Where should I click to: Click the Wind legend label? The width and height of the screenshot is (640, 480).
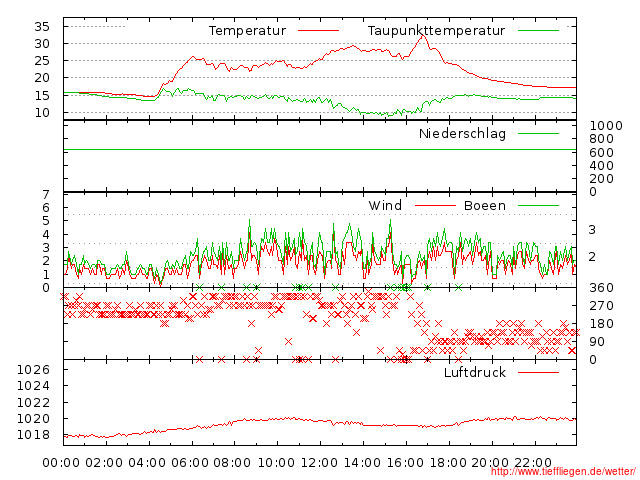(385, 205)
